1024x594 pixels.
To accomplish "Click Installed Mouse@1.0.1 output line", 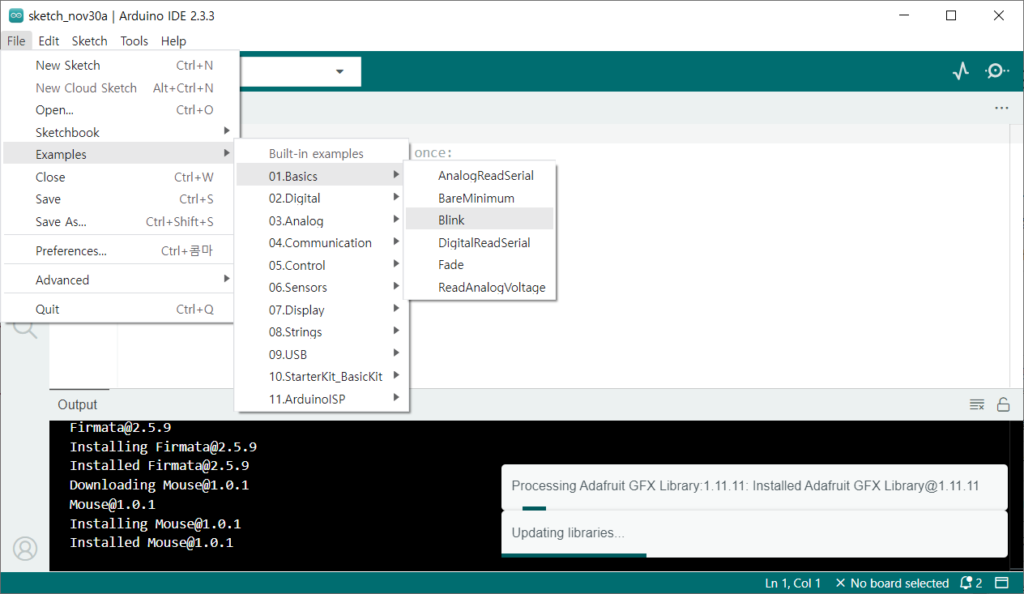I will 152,542.
